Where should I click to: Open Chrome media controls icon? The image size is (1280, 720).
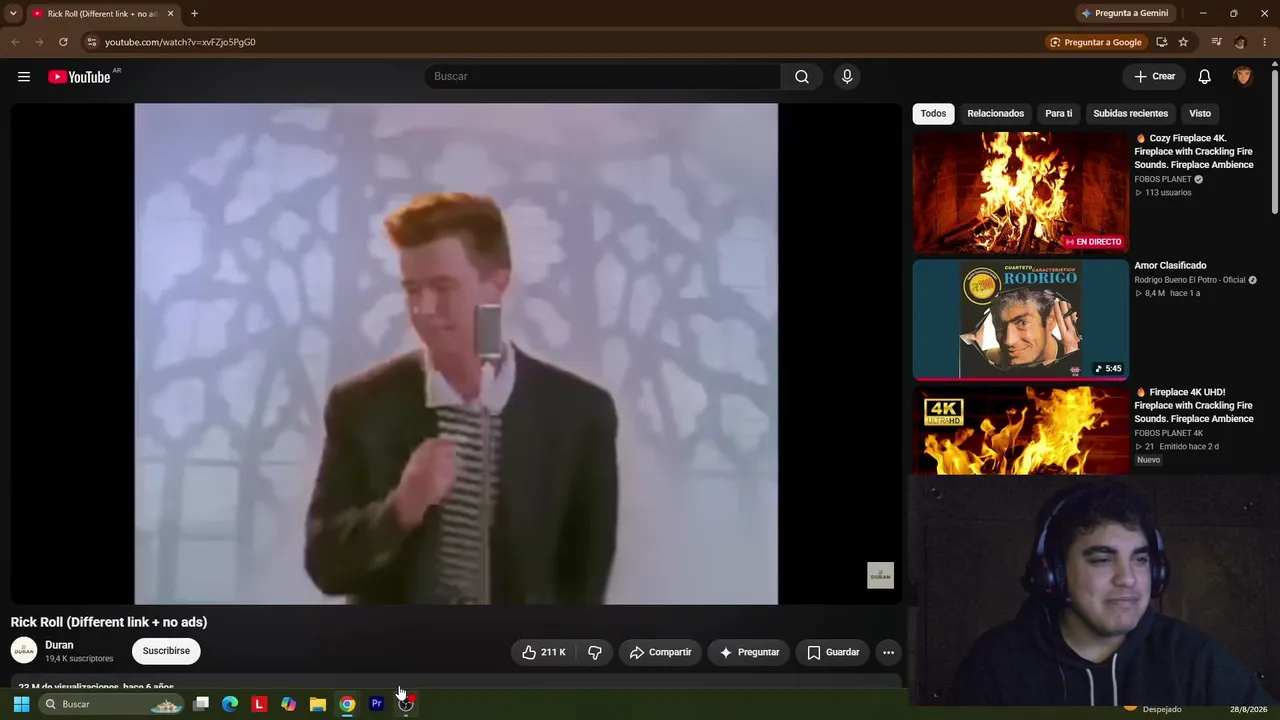[1216, 42]
